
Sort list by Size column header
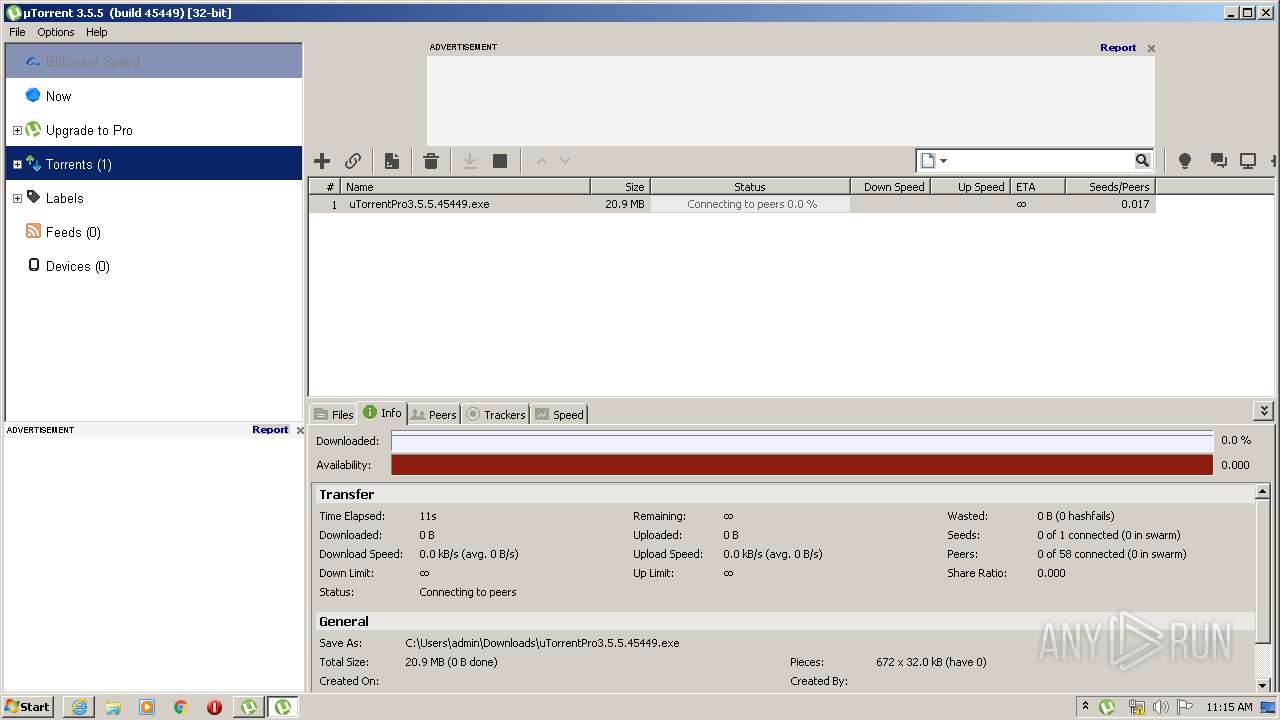[620, 187]
